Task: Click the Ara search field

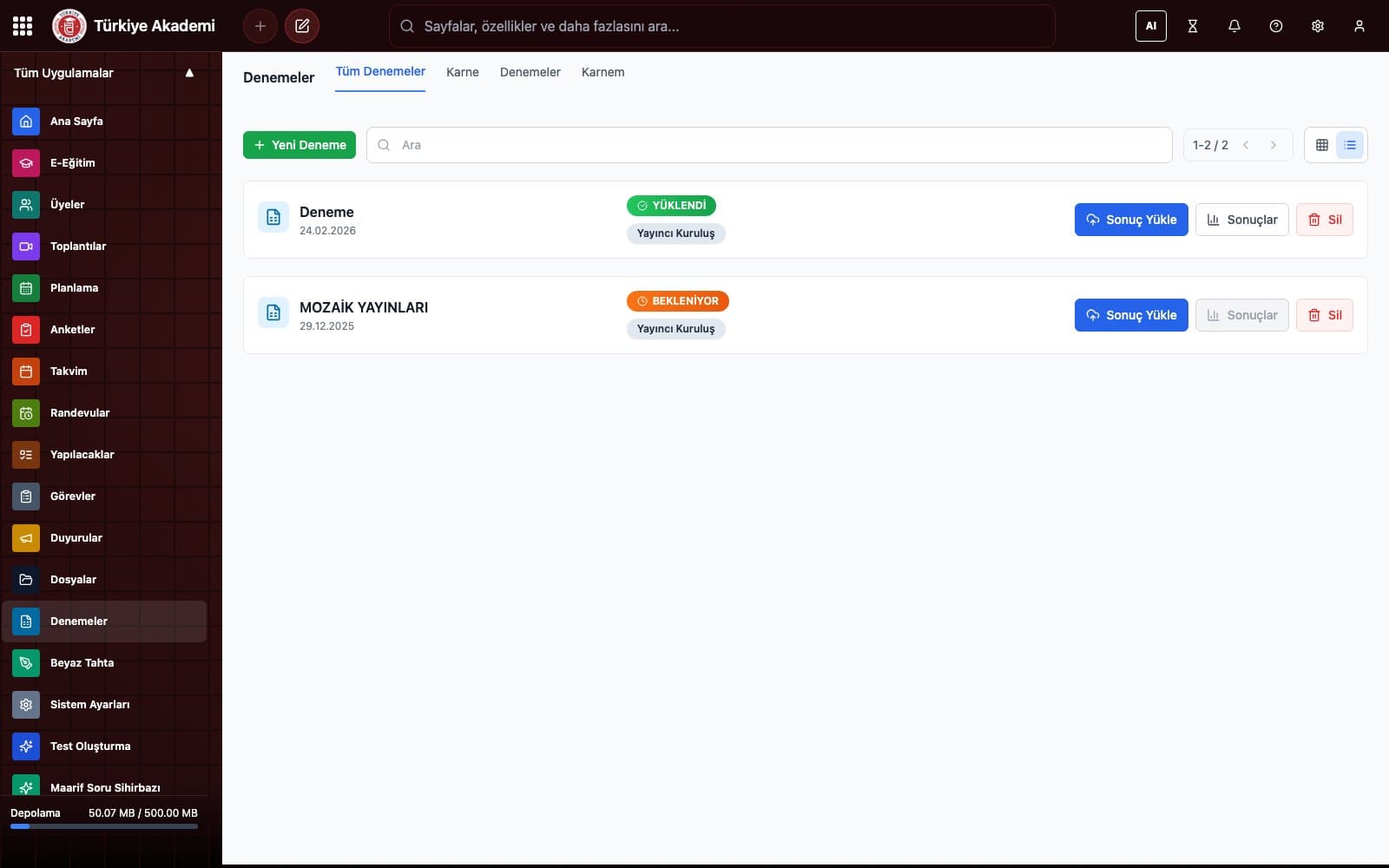Action: [x=769, y=145]
